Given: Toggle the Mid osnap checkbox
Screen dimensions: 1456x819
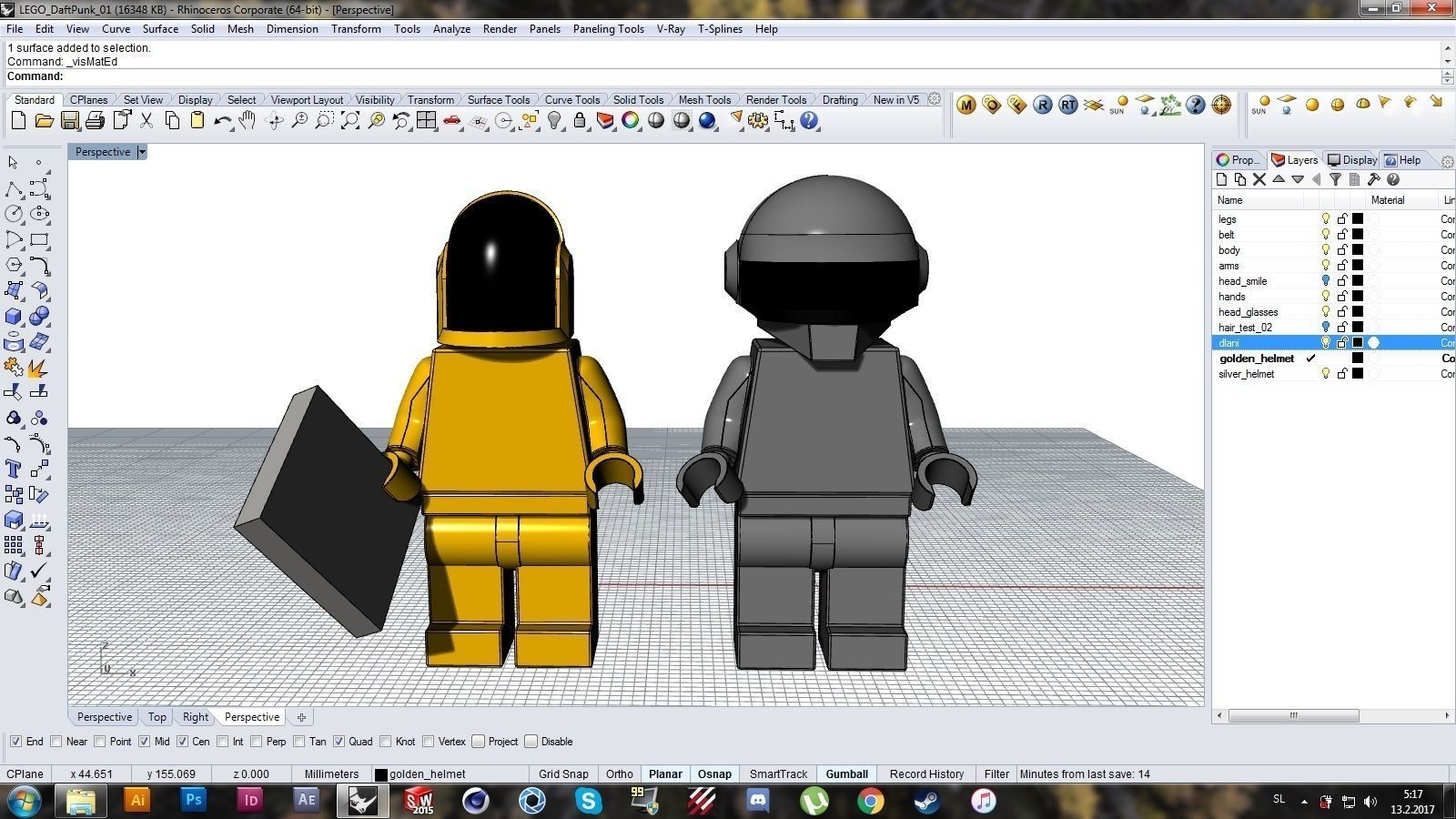Looking at the screenshot, I should pos(144,742).
